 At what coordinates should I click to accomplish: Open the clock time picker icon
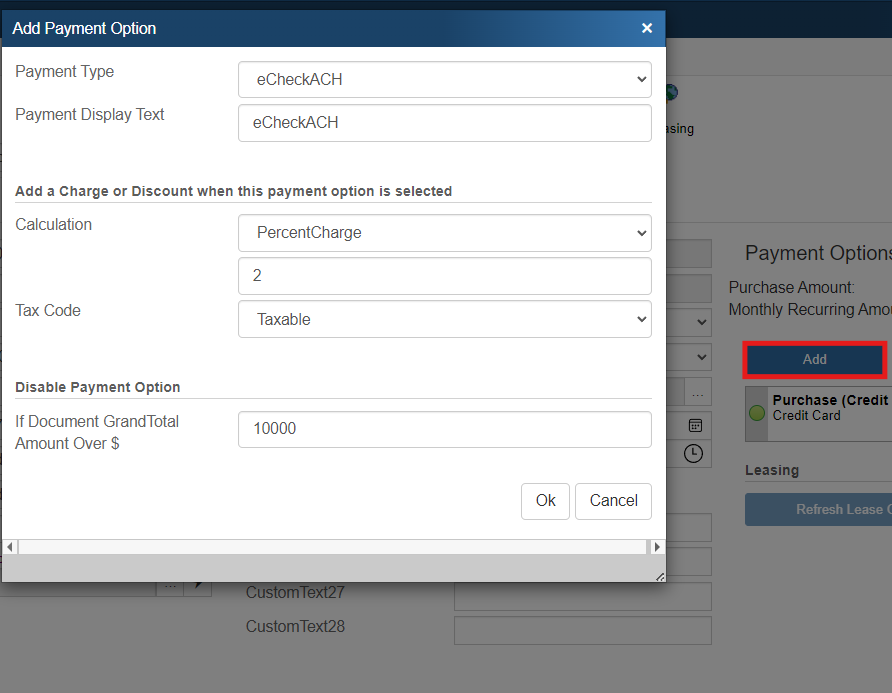click(x=693, y=453)
